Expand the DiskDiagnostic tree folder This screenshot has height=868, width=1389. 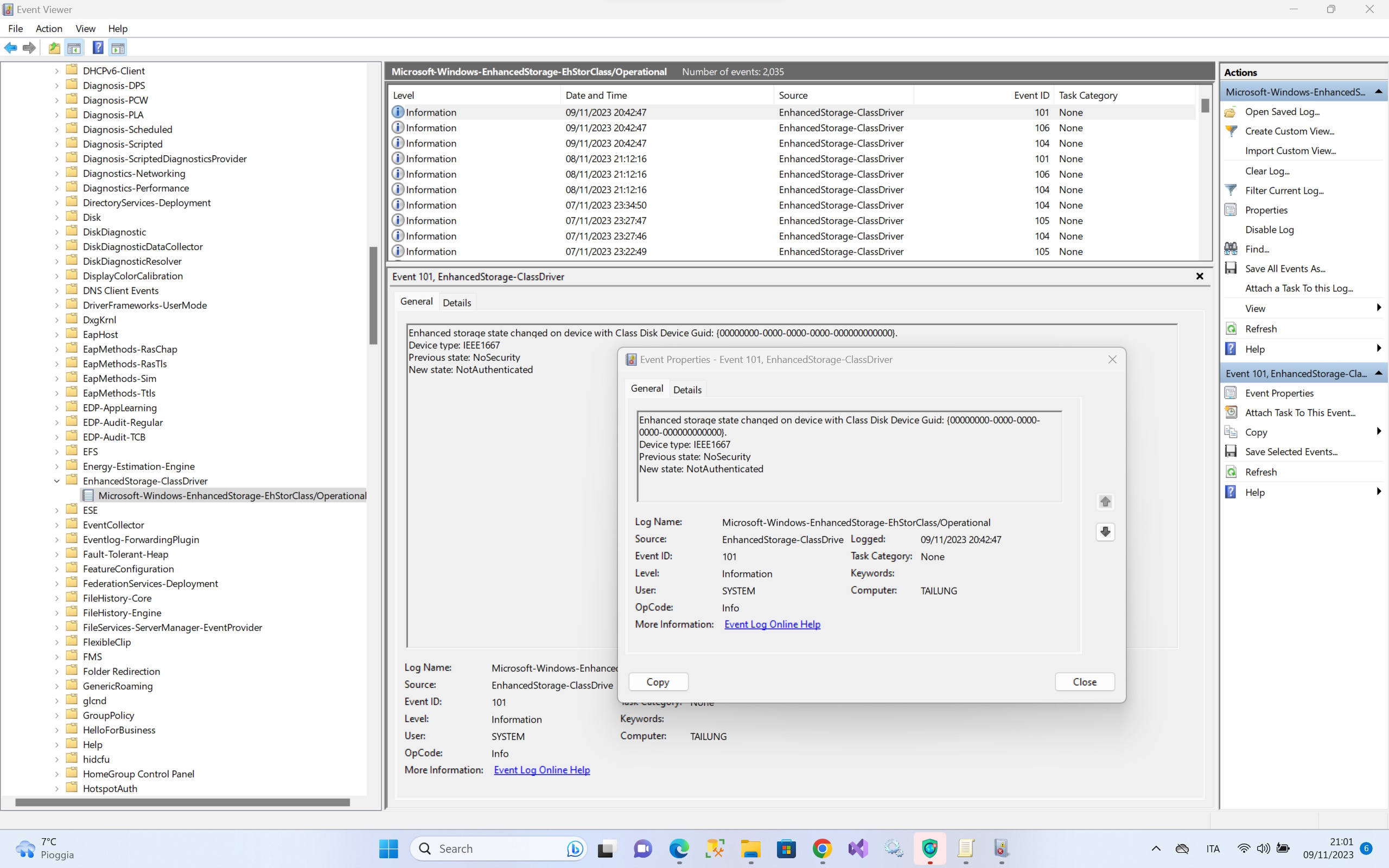[x=56, y=232]
